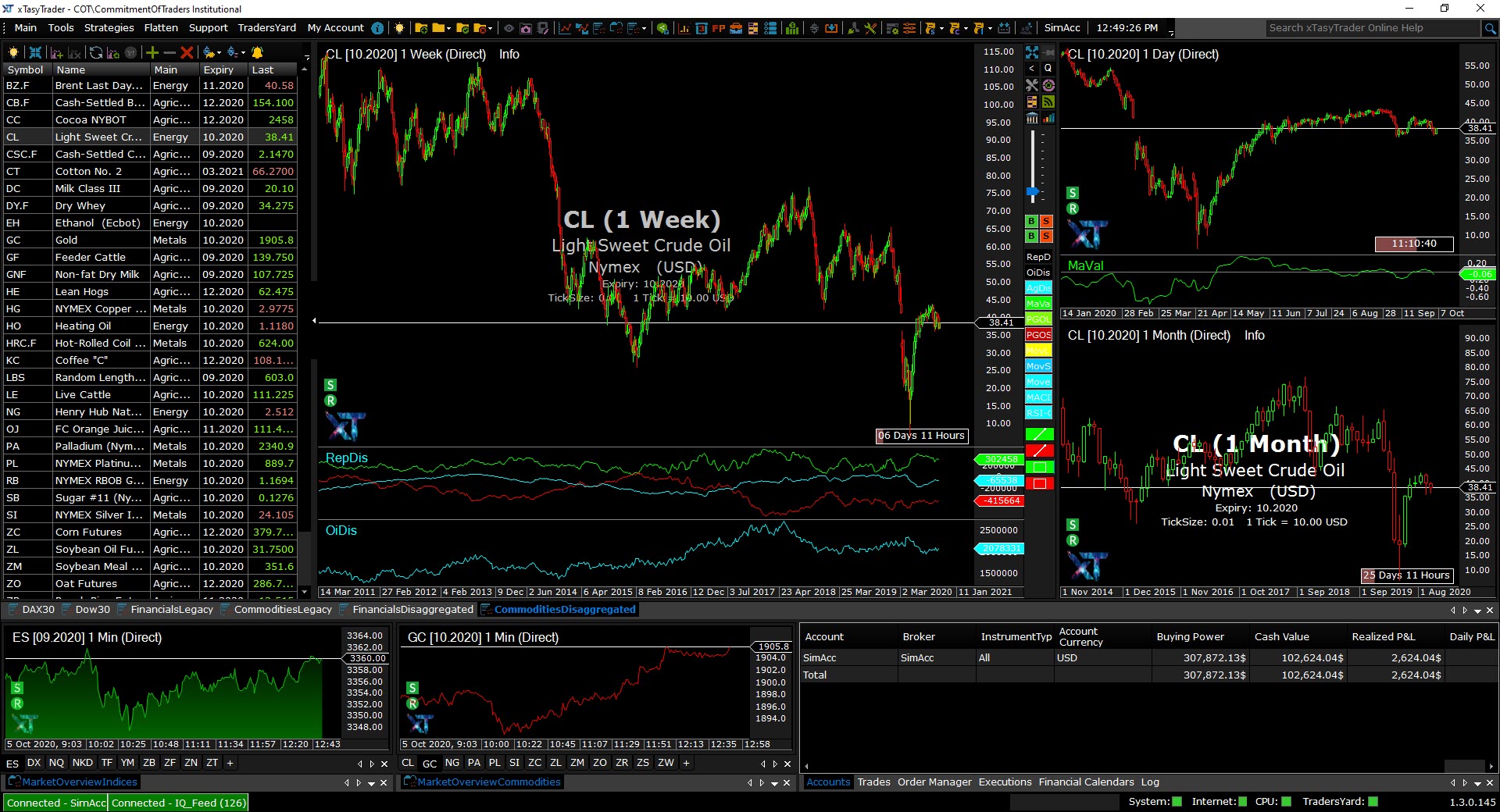This screenshot has width=1500, height=812.
Task: Click the green plus add-symbol icon
Action: pos(152,52)
